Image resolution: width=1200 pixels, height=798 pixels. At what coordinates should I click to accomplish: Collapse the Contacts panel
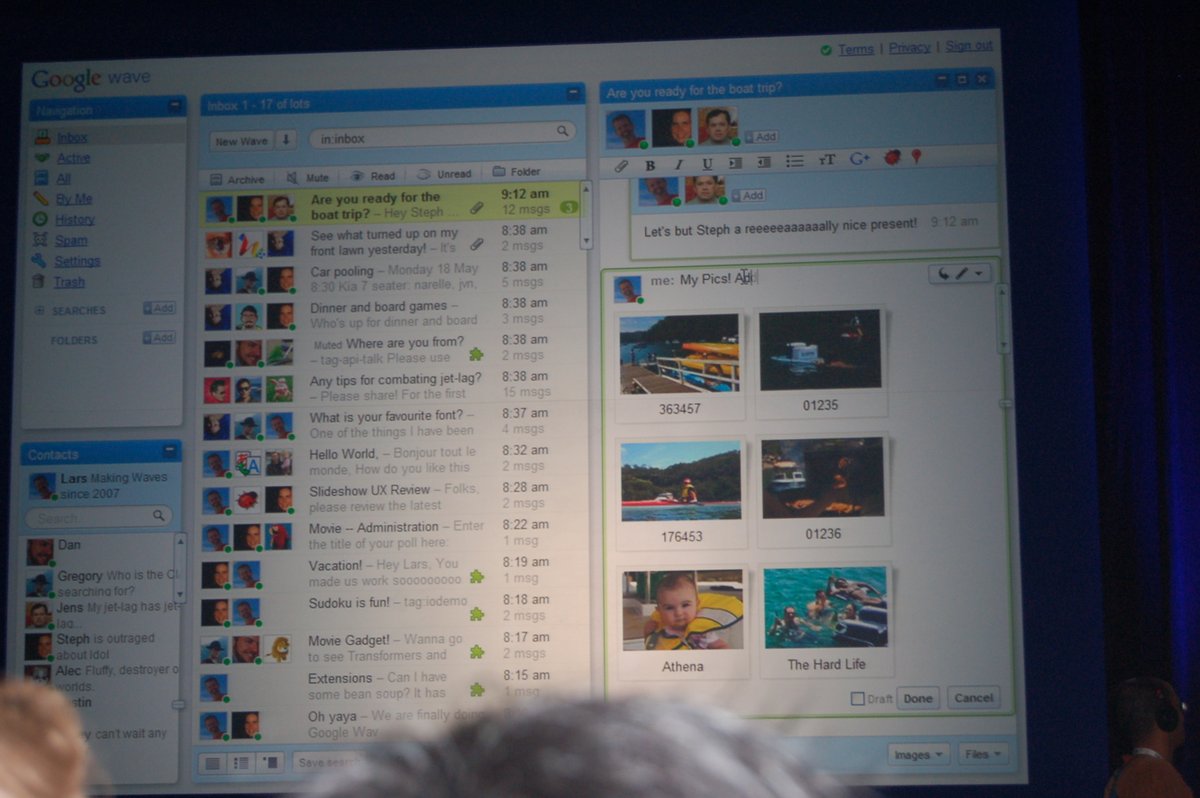point(170,451)
